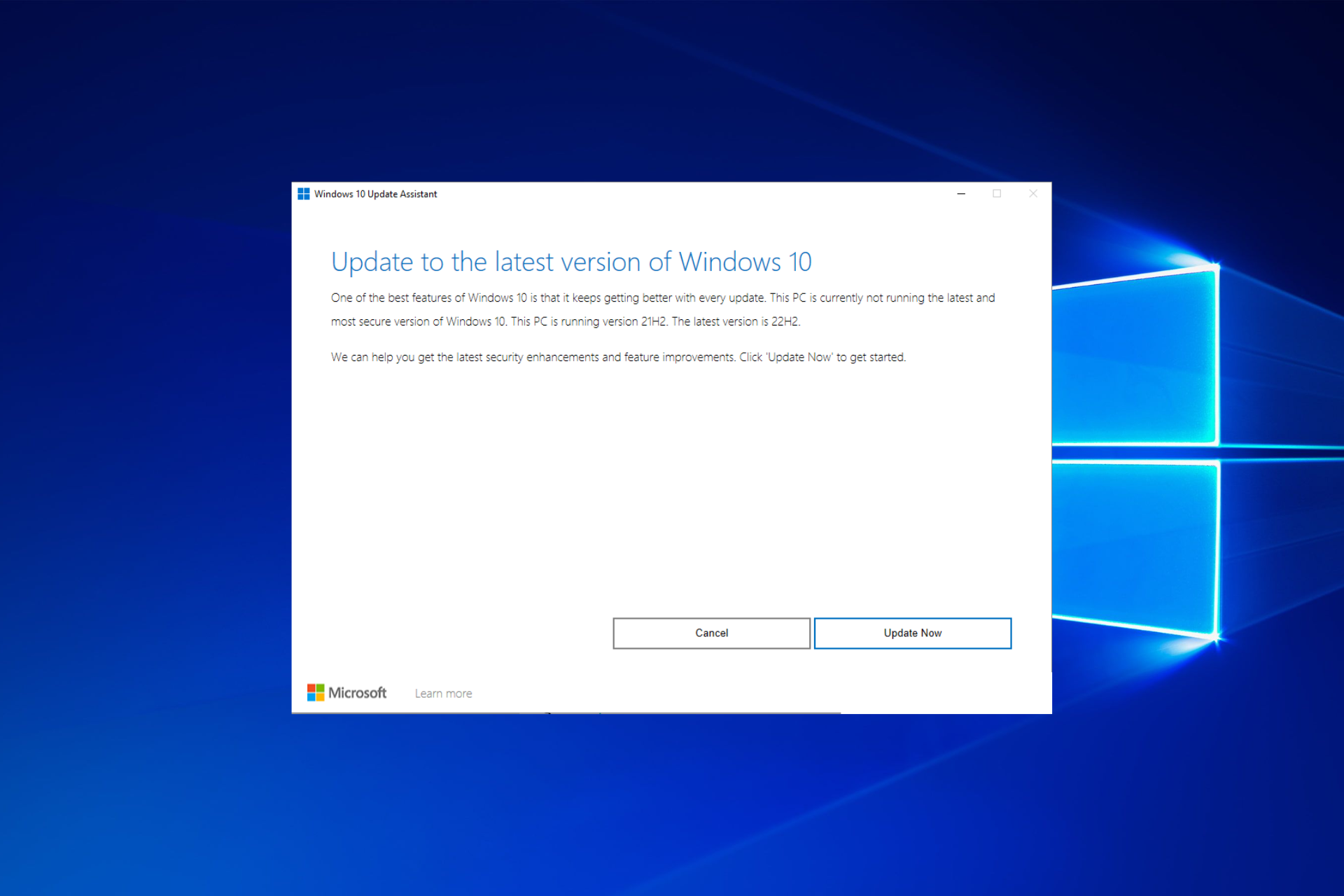Click the close window button

click(x=1033, y=193)
